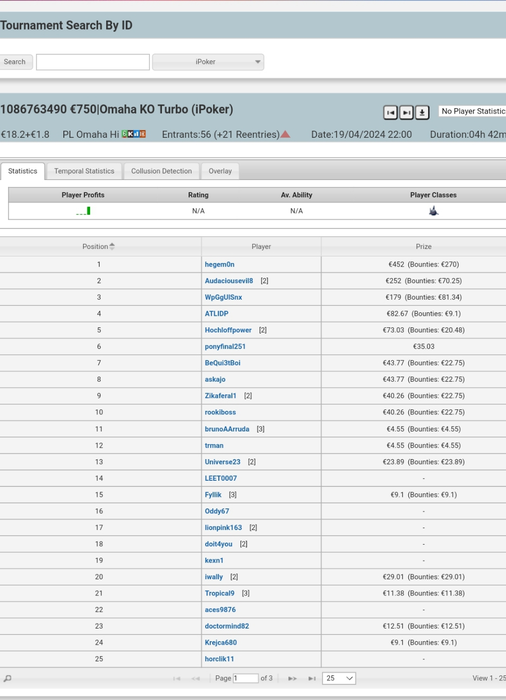
Task: Open player Universe23's profile
Action: pyautogui.click(x=222, y=462)
